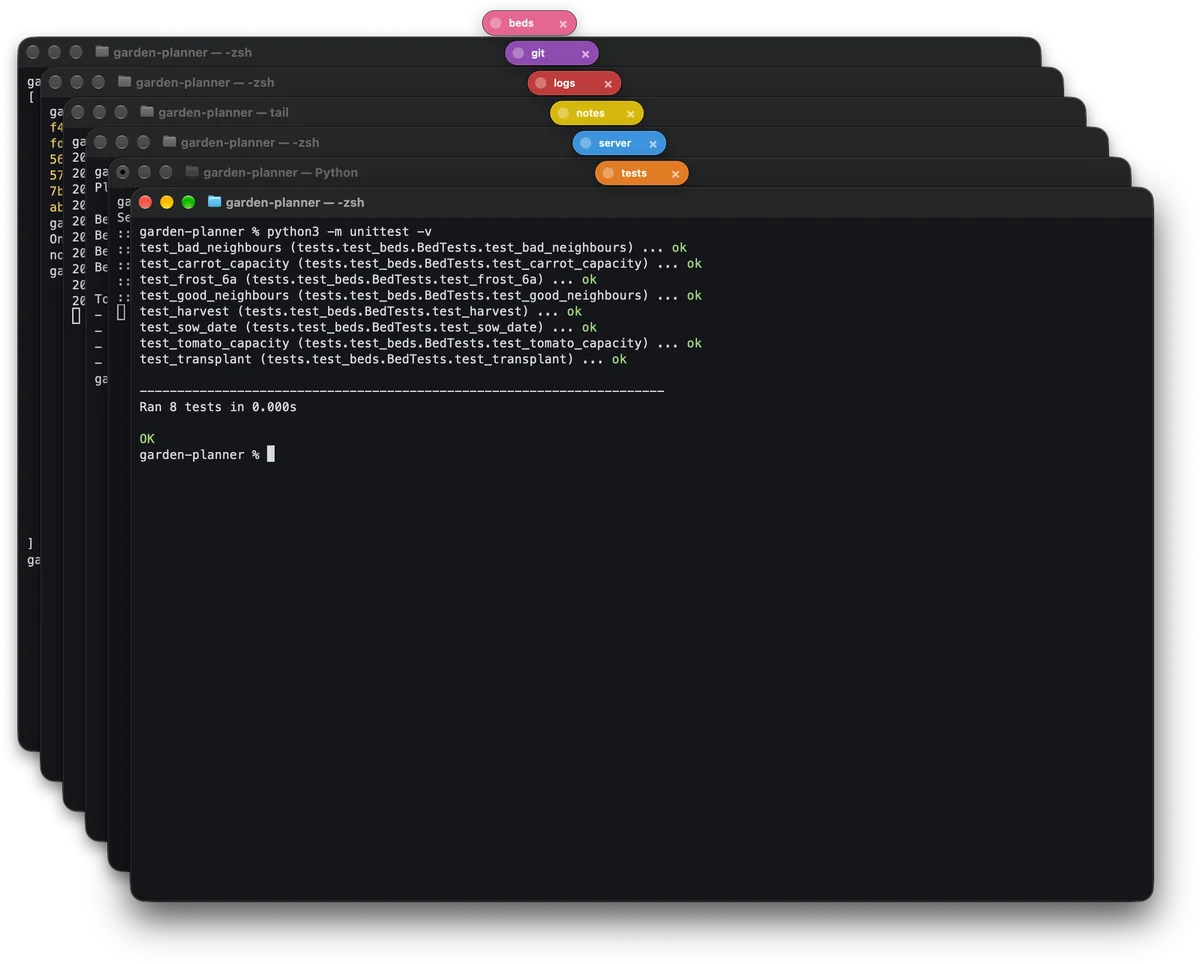Screen dimensions: 1200x964
Task: Click the folder icon of the window below the beds tag
Action: click(102, 52)
